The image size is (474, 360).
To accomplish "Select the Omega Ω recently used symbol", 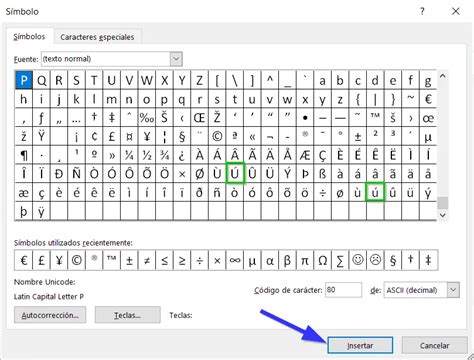I will click(x=322, y=260).
